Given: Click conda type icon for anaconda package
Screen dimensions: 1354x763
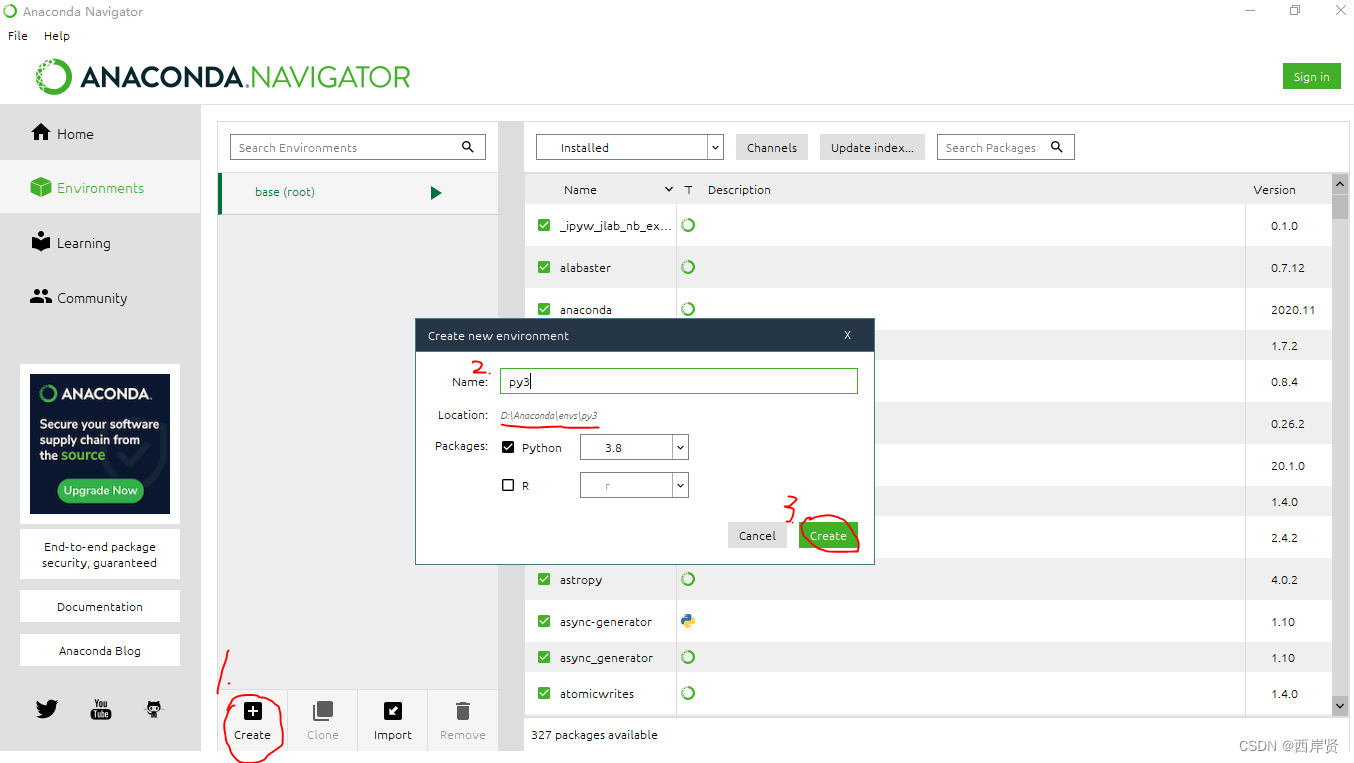Looking at the screenshot, I should (688, 309).
